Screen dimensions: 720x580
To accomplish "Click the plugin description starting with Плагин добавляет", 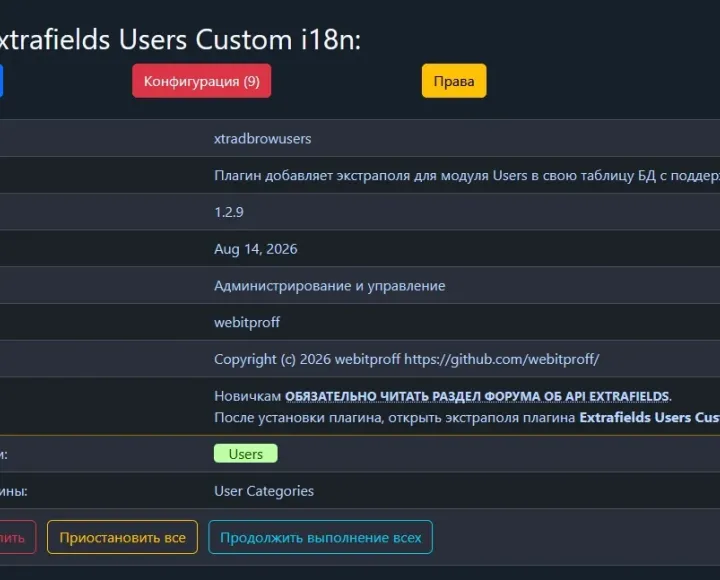I will [467, 175].
